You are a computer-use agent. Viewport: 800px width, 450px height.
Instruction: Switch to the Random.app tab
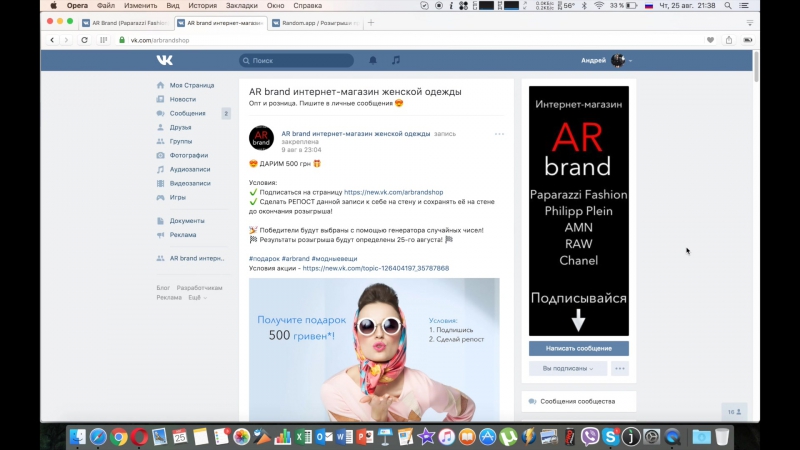point(316,23)
